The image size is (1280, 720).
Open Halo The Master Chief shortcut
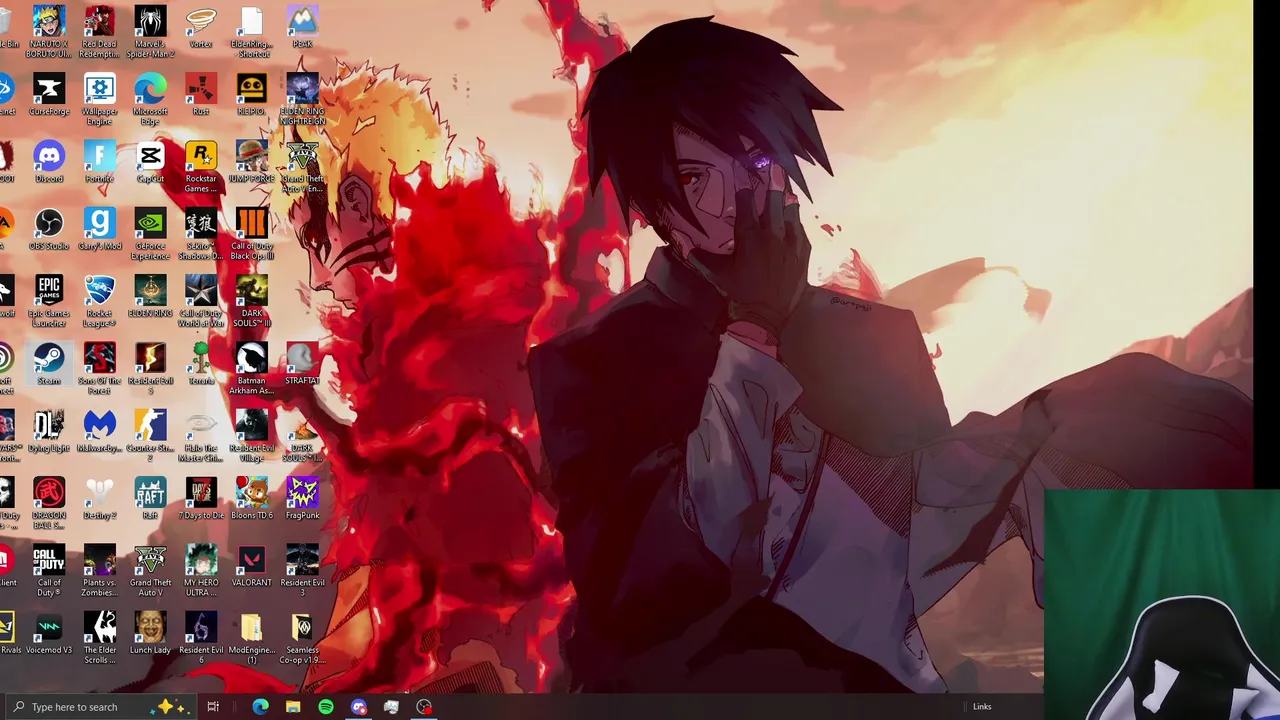200,436
